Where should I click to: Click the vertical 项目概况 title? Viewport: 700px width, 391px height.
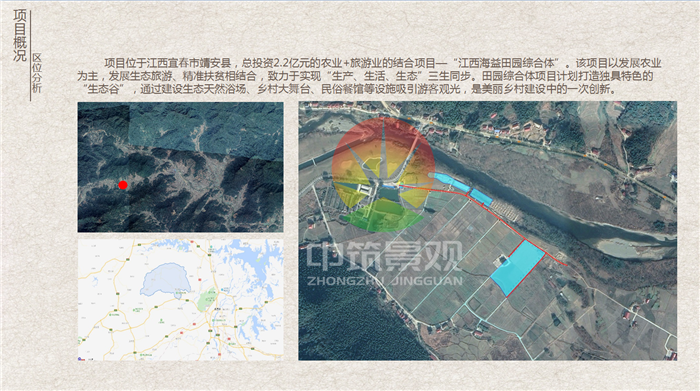[20, 35]
